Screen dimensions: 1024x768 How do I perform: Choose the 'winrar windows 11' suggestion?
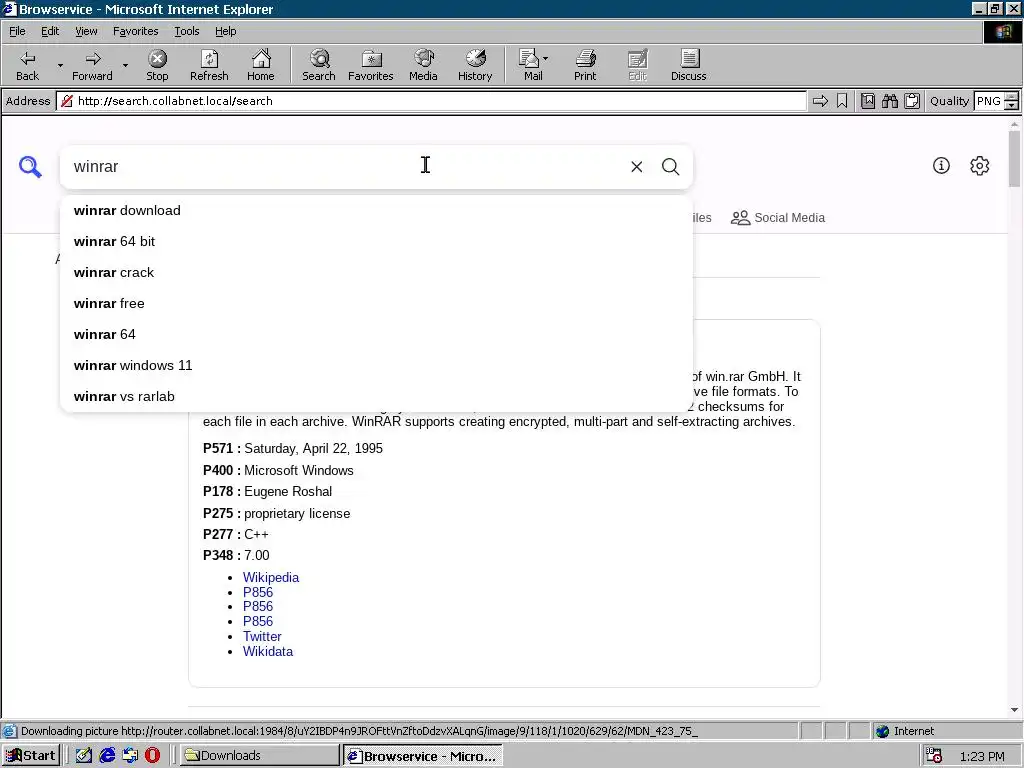tap(376, 365)
